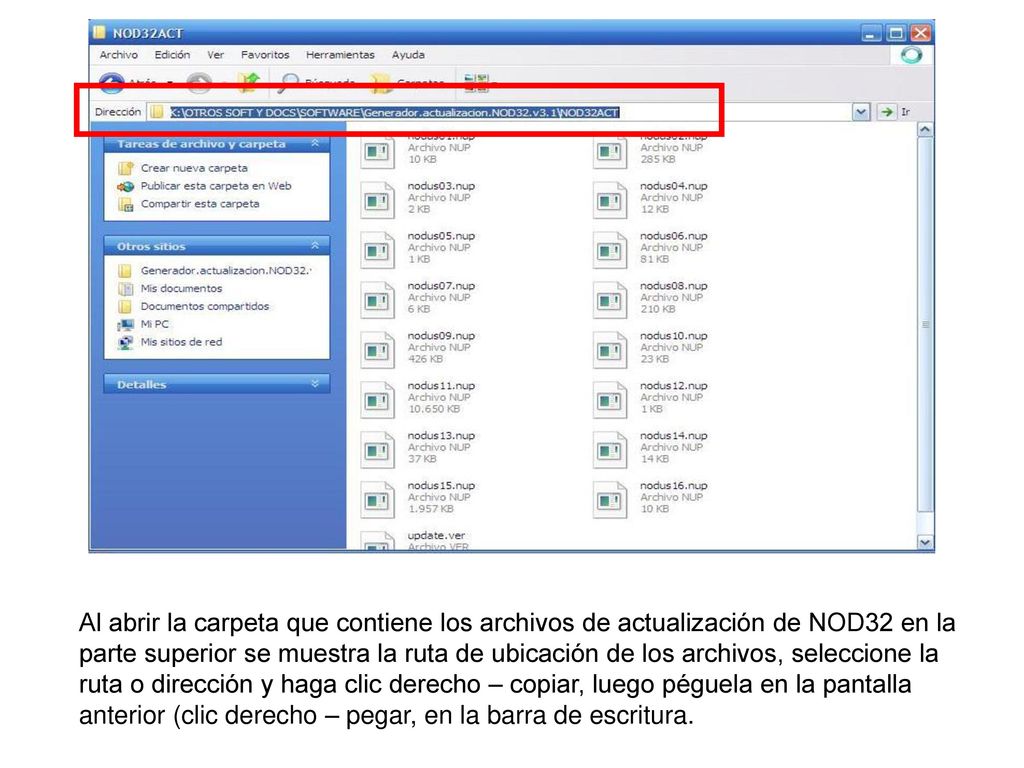Click the Atrás back arrow icon

pyautogui.click(x=112, y=81)
